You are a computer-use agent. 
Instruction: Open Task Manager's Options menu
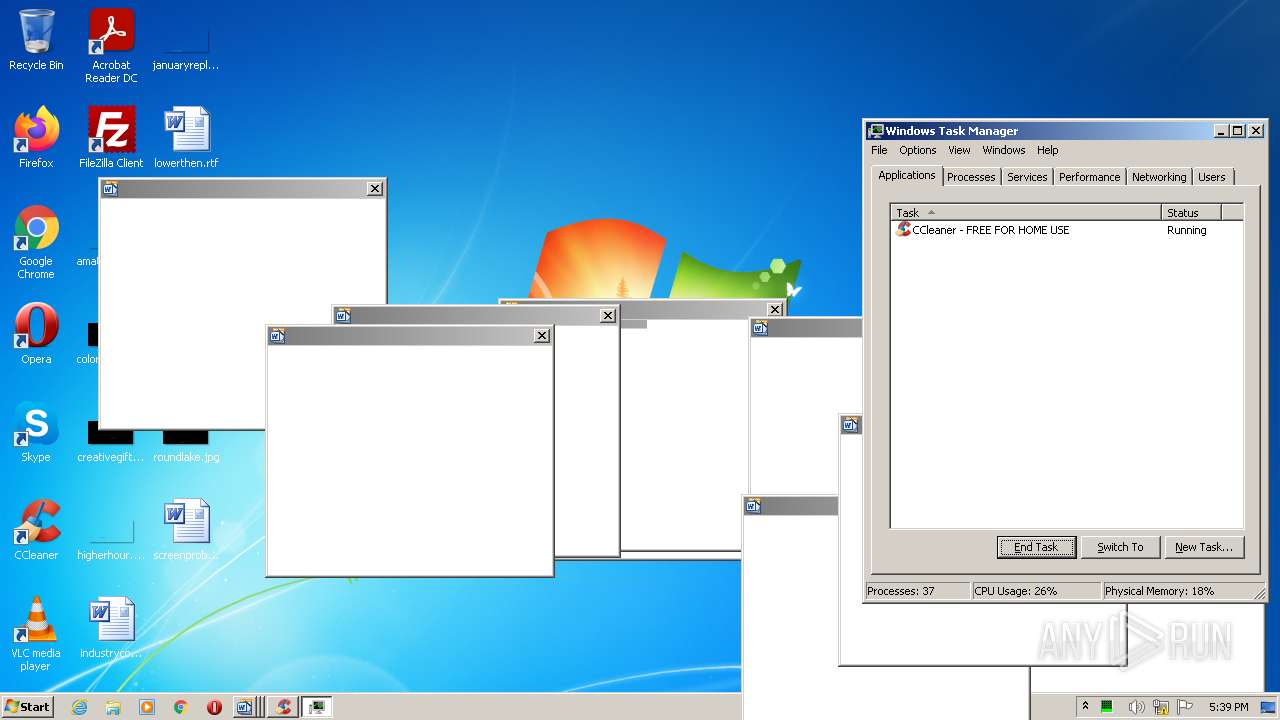(917, 150)
